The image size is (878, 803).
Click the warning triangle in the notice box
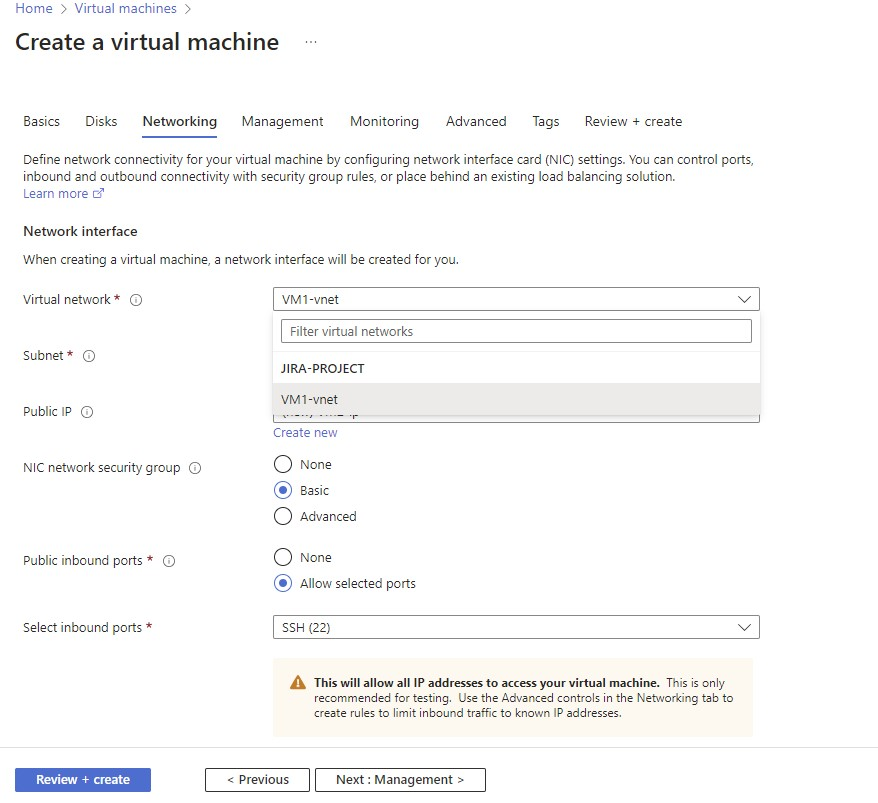pyautogui.click(x=297, y=681)
